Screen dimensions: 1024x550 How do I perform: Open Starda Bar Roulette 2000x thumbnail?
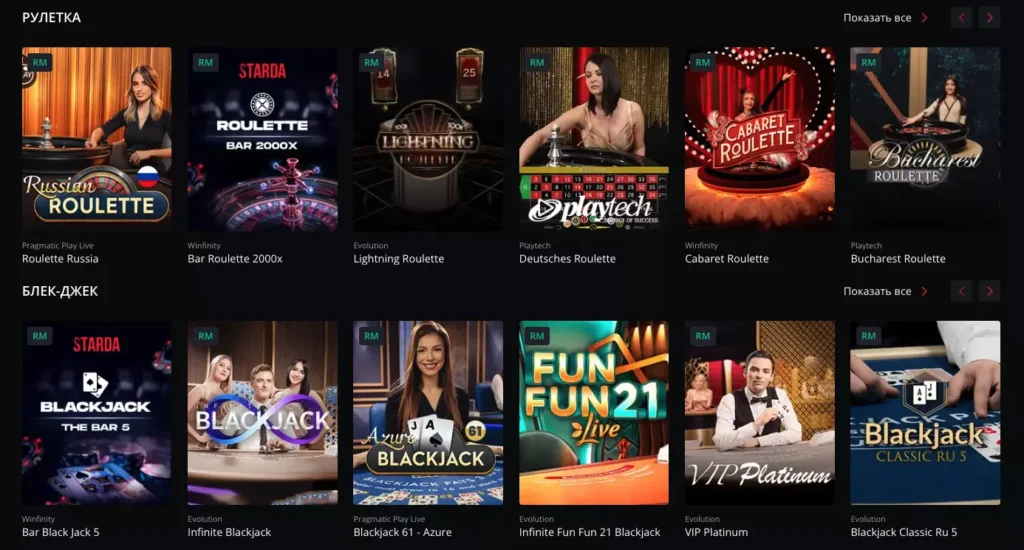click(x=263, y=138)
